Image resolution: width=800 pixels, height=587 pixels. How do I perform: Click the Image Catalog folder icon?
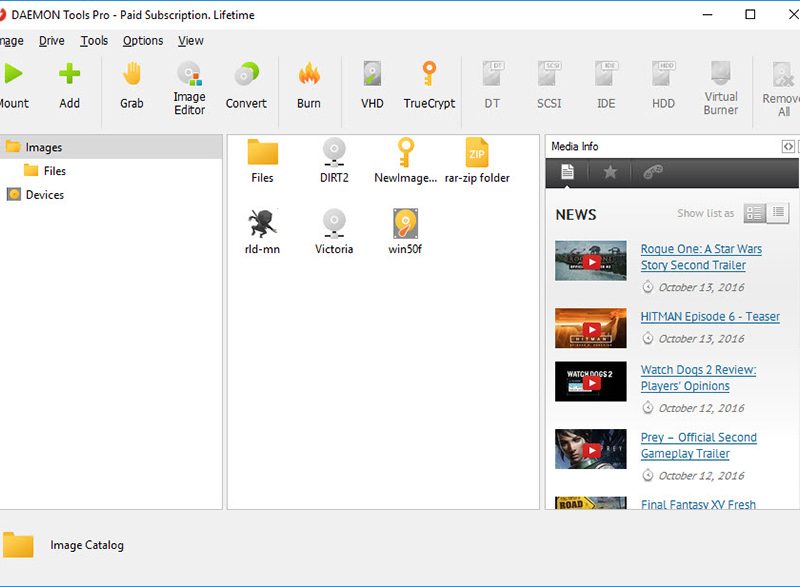pyautogui.click(x=18, y=545)
